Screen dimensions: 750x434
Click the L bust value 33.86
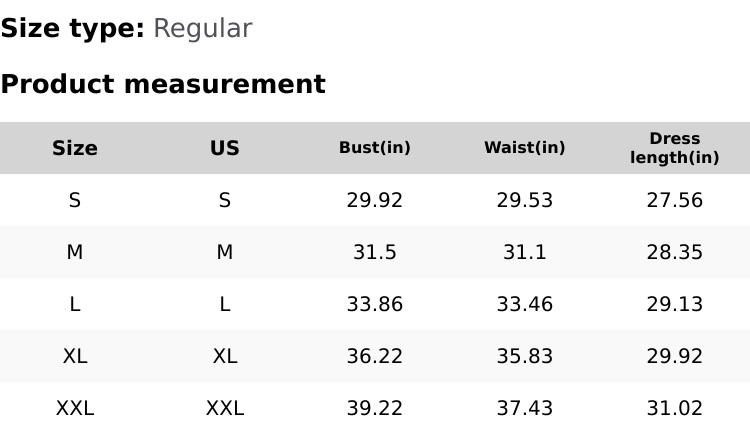(375, 304)
